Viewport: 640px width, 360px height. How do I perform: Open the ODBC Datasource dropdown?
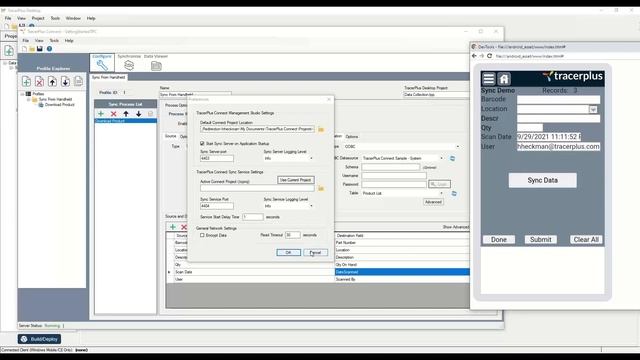[441, 158]
